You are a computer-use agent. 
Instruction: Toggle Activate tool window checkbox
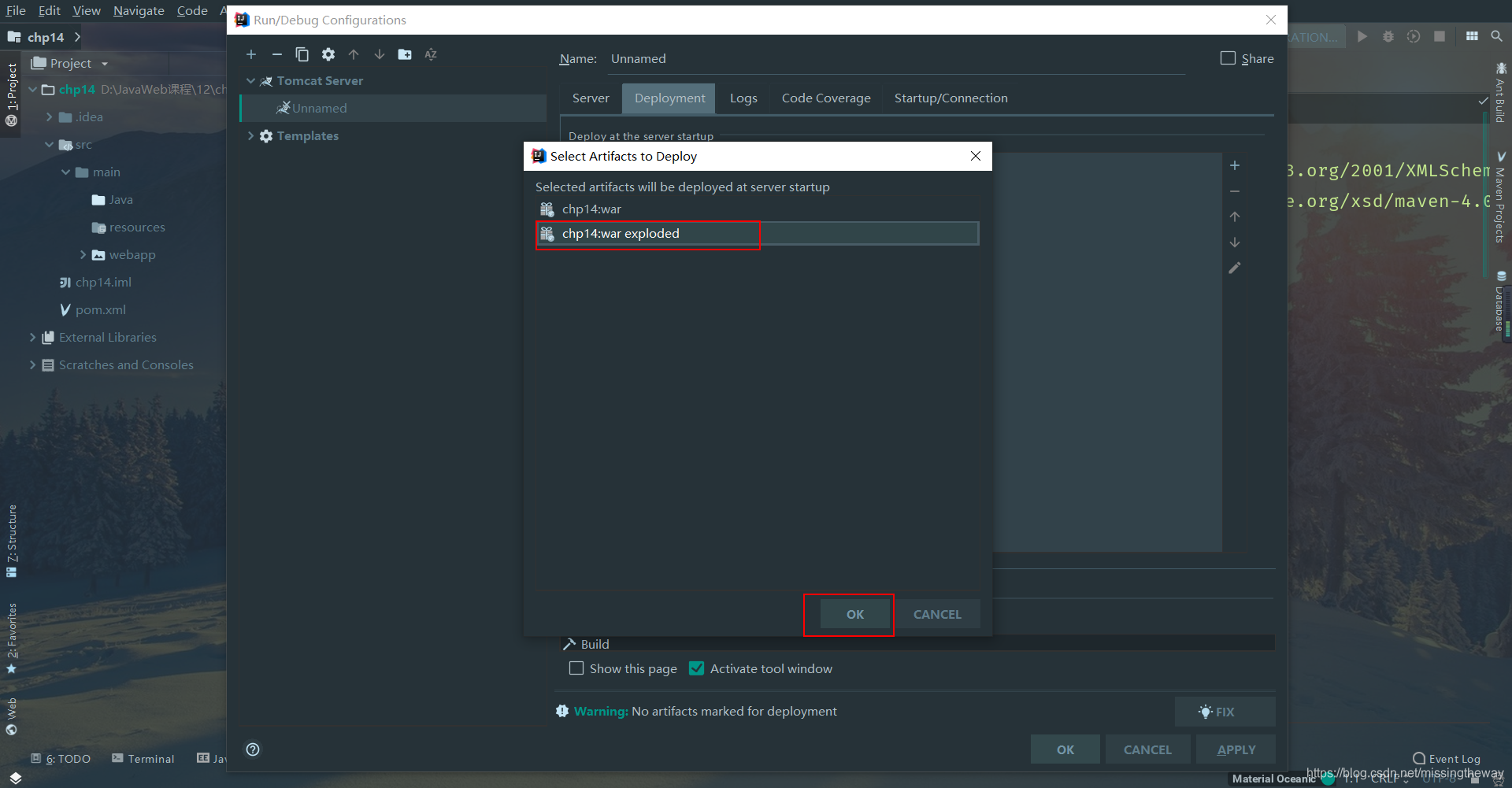point(696,668)
